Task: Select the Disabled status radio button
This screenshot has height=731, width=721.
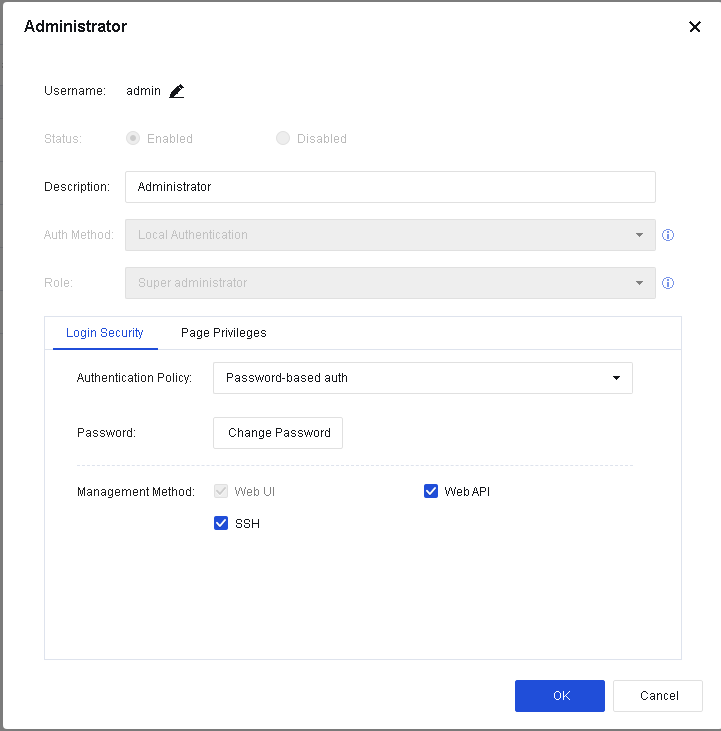Action: click(x=283, y=139)
